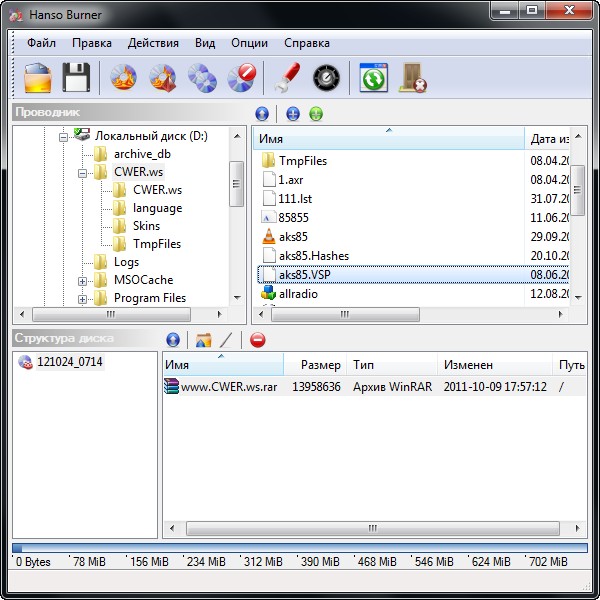The height and width of the screenshot is (600, 600).
Task: Expand the Program Files folder node
Action: click(x=83, y=298)
